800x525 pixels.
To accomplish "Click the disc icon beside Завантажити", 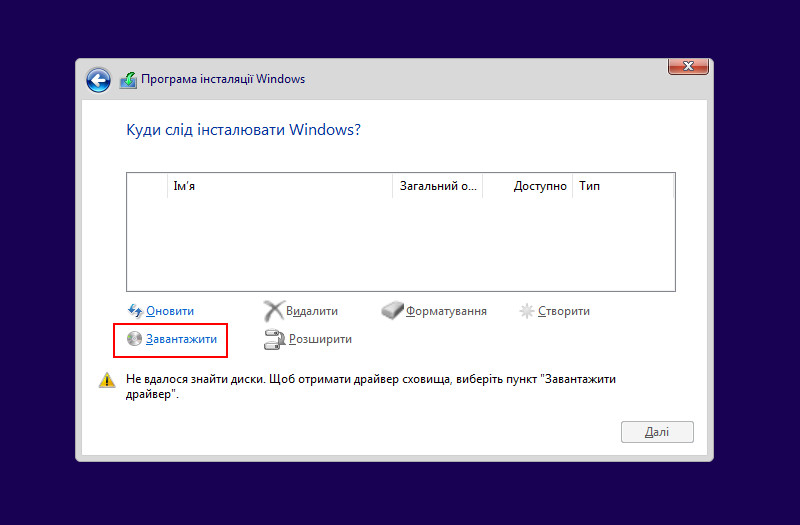I will (135, 340).
